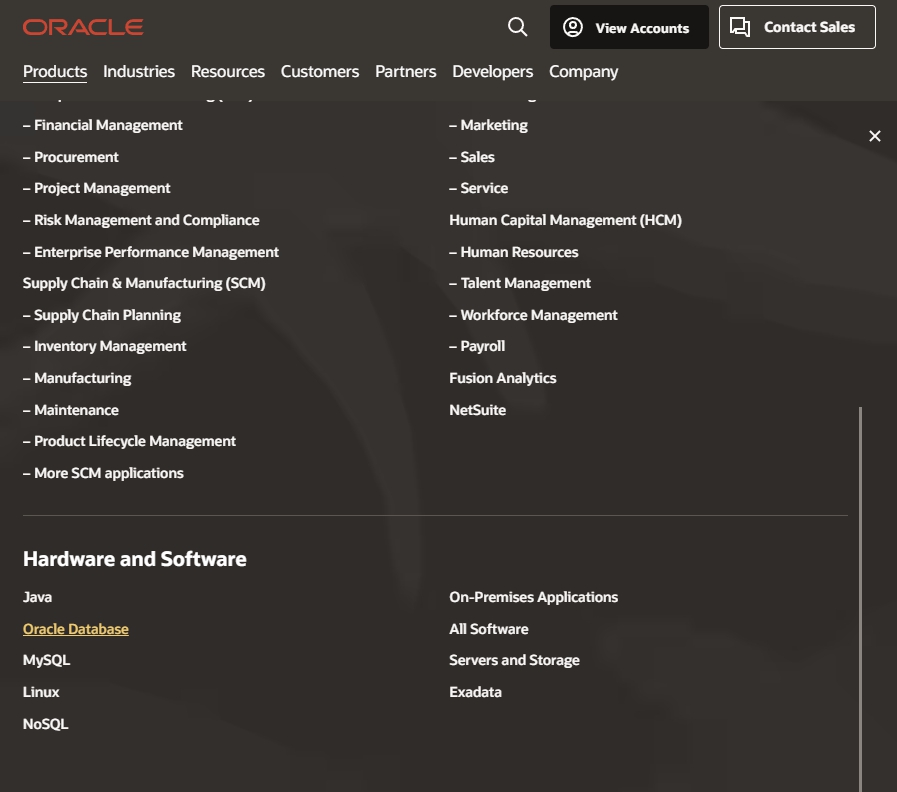897x792 pixels.
Task: Open the Exadata link
Action: tap(475, 692)
